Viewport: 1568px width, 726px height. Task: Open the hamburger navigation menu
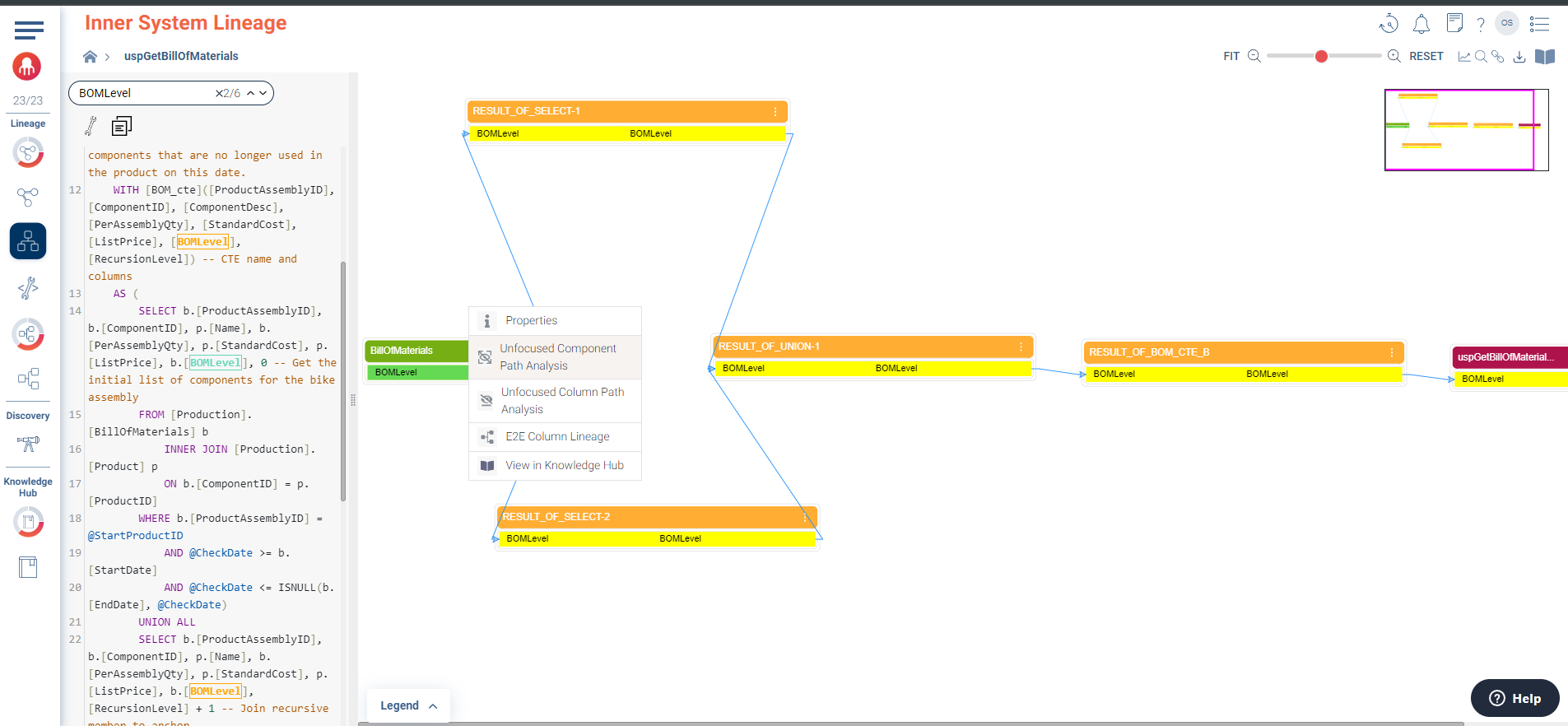coord(29,30)
